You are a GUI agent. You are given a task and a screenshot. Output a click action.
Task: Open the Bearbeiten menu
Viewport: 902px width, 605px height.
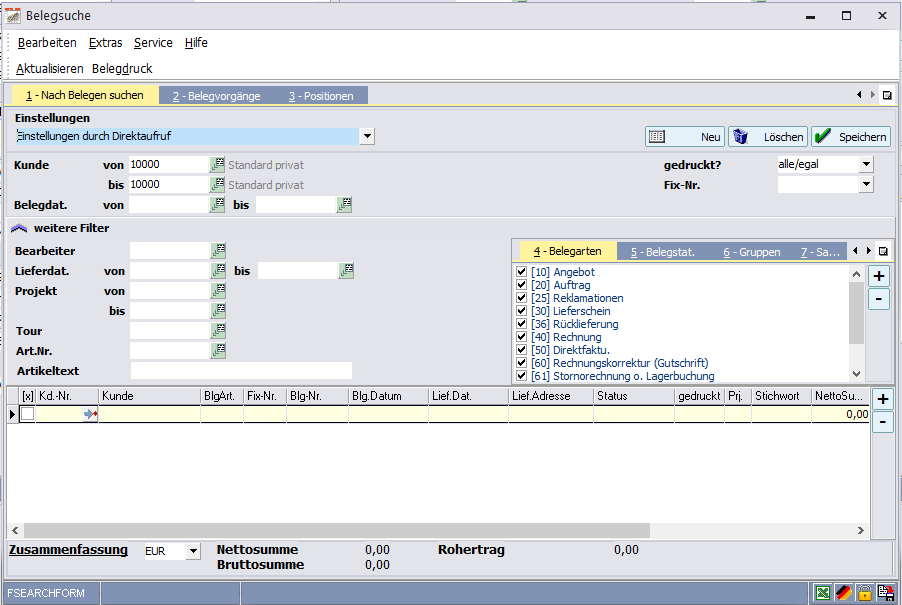tap(47, 43)
